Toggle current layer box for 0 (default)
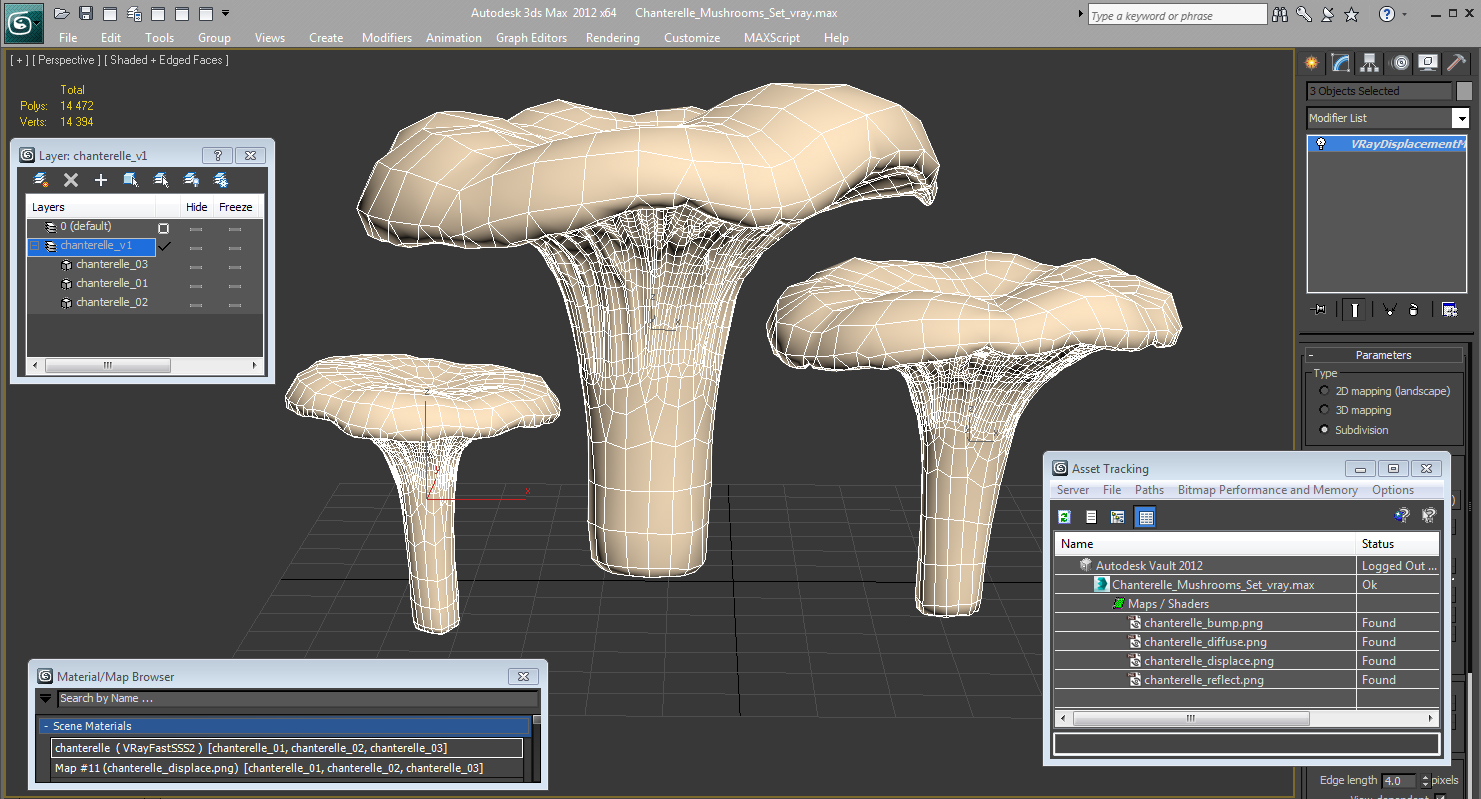 164,228
